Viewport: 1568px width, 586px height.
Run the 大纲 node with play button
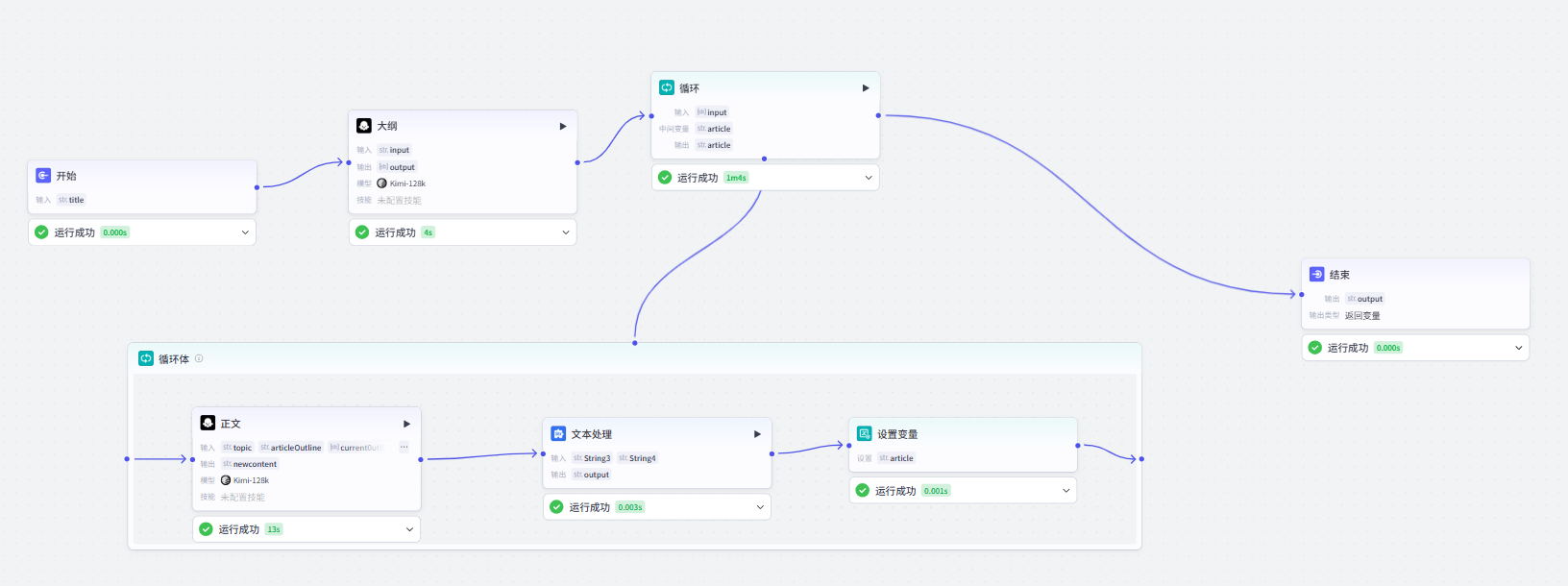tap(563, 126)
